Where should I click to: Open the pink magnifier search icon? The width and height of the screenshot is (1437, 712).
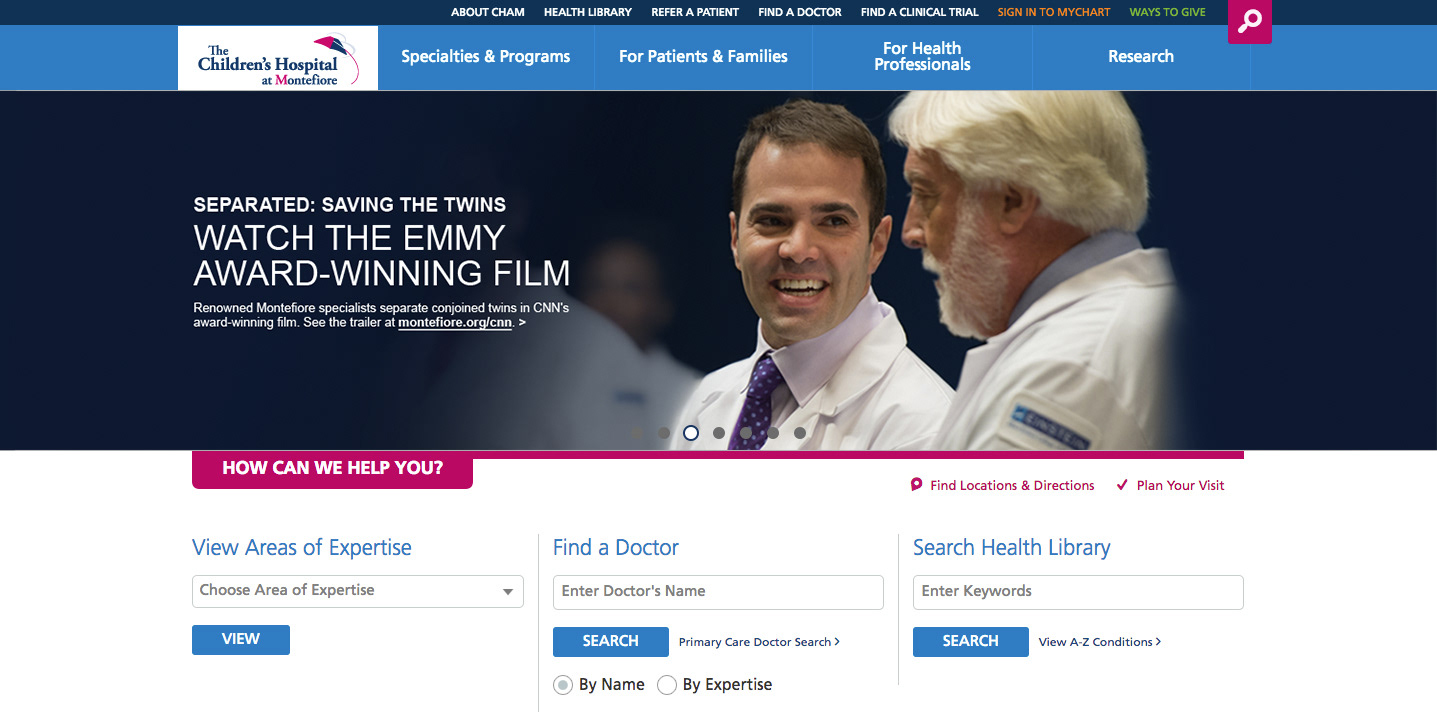click(x=1249, y=21)
